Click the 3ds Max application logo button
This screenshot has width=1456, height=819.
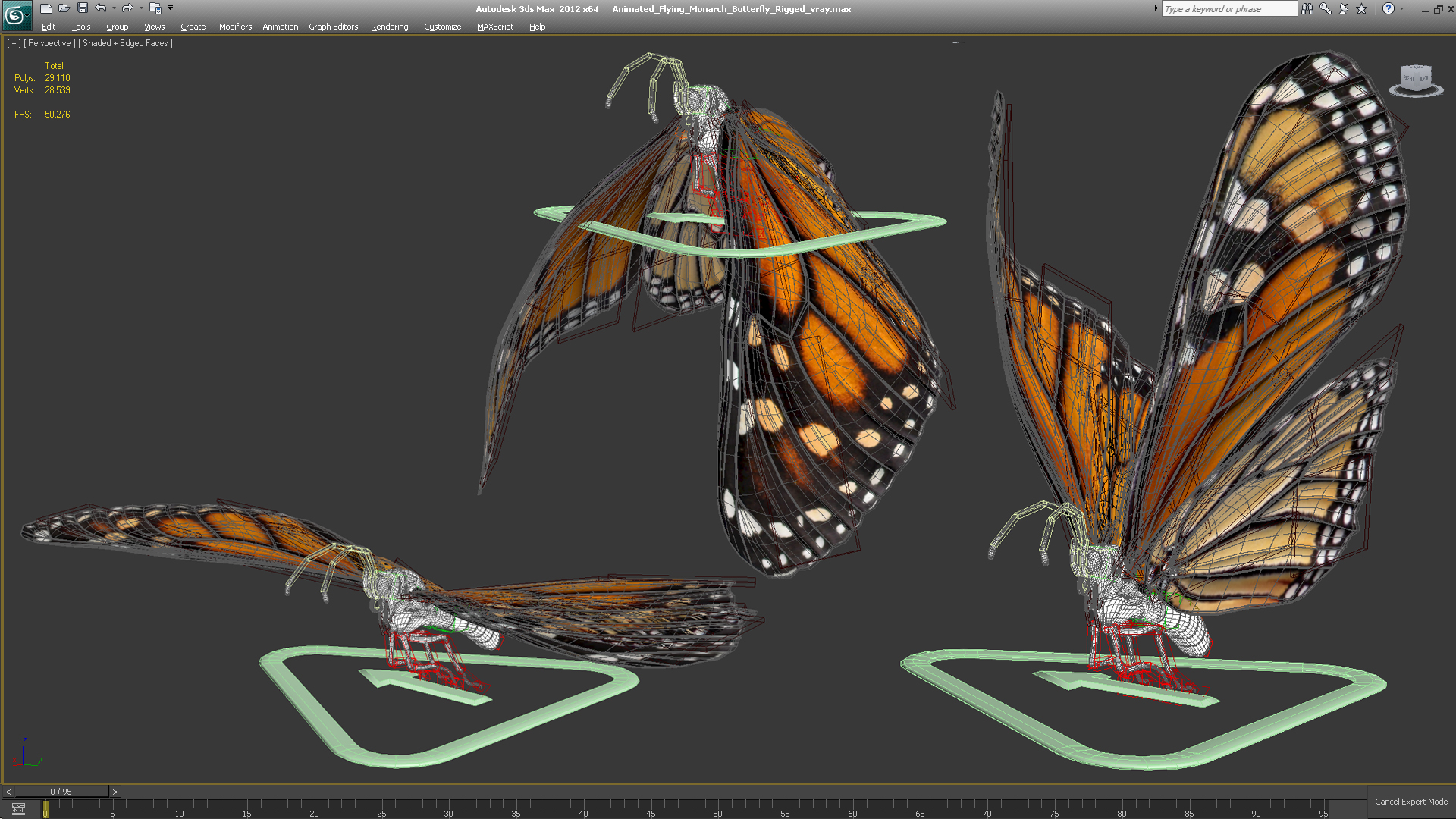pyautogui.click(x=16, y=15)
